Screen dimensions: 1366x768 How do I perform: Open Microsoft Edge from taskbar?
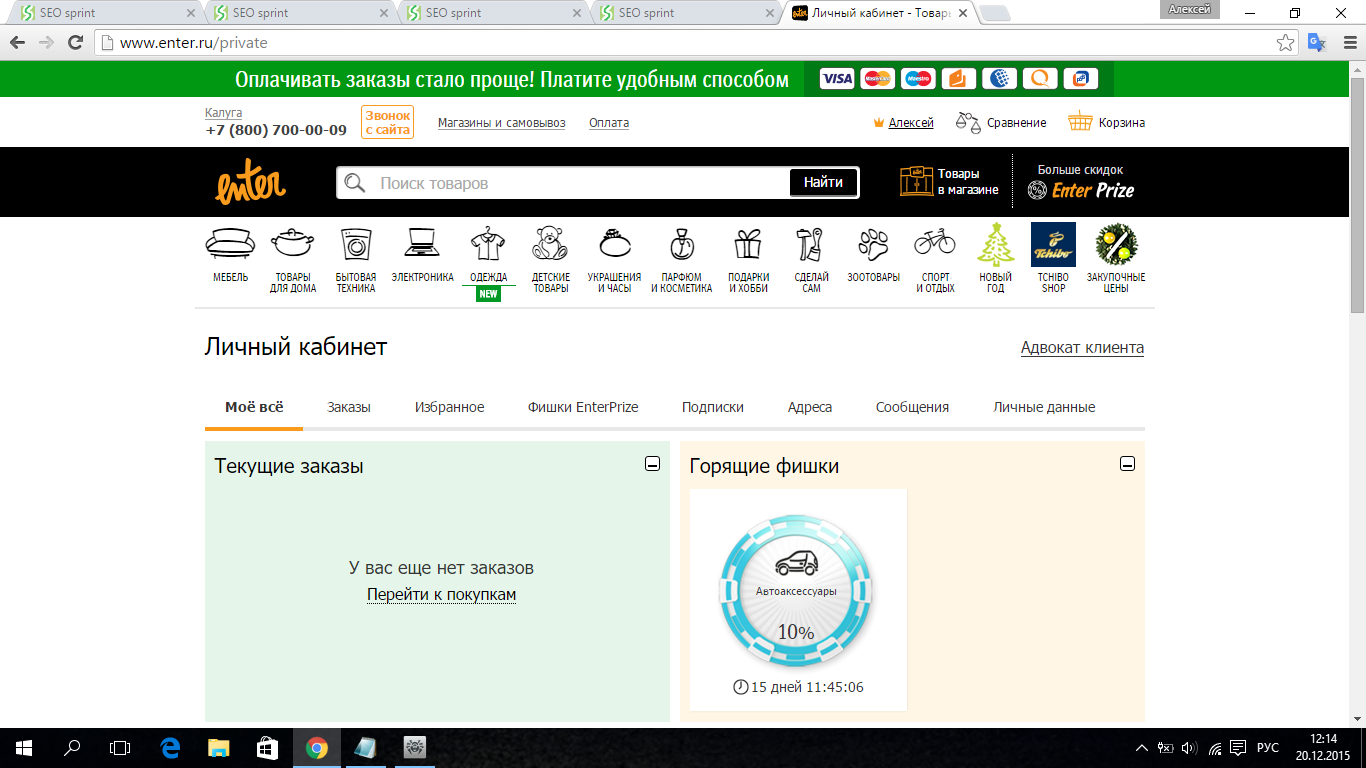point(170,747)
